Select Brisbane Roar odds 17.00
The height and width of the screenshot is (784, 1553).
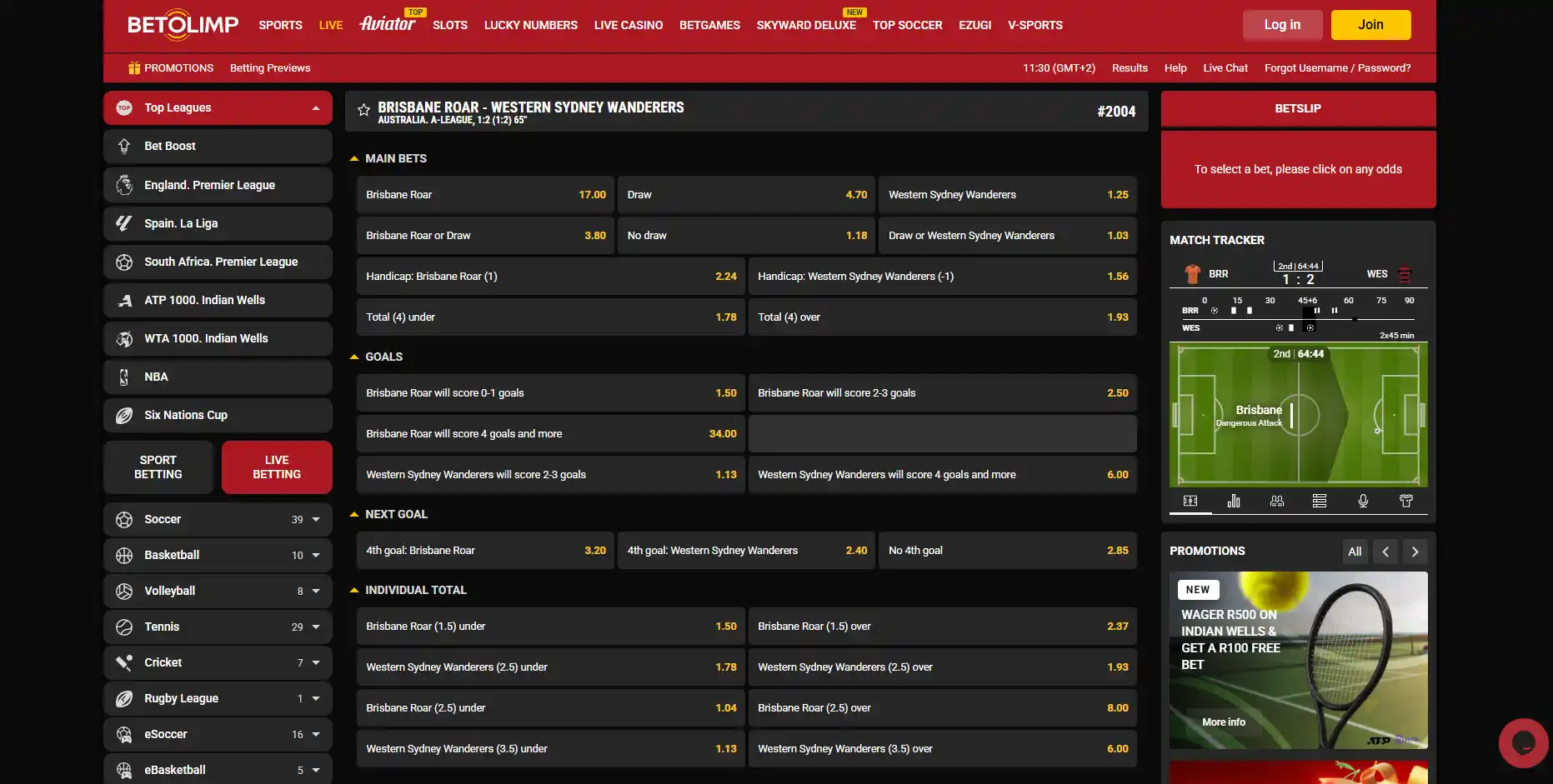485,195
